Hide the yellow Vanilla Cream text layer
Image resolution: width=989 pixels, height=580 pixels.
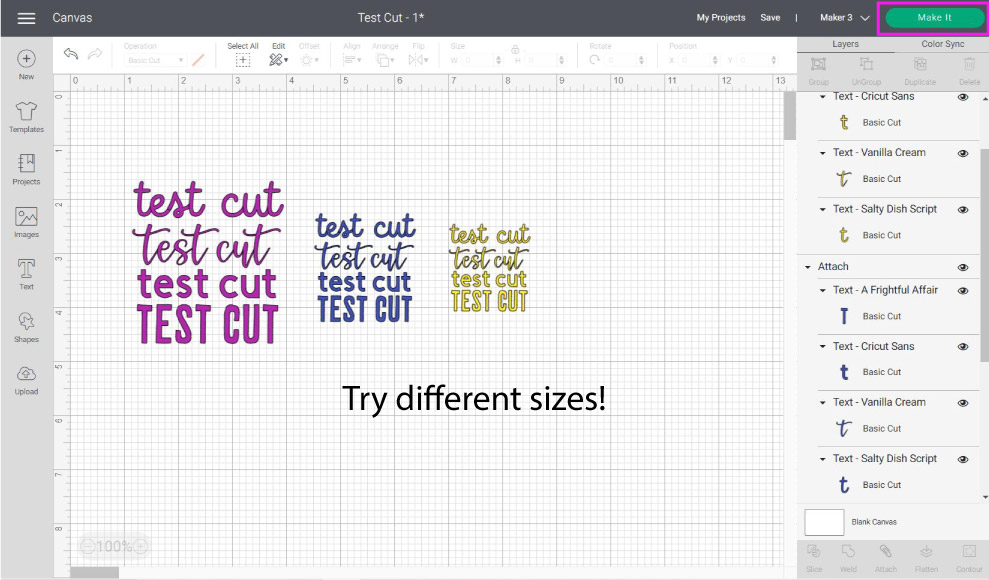click(x=963, y=154)
